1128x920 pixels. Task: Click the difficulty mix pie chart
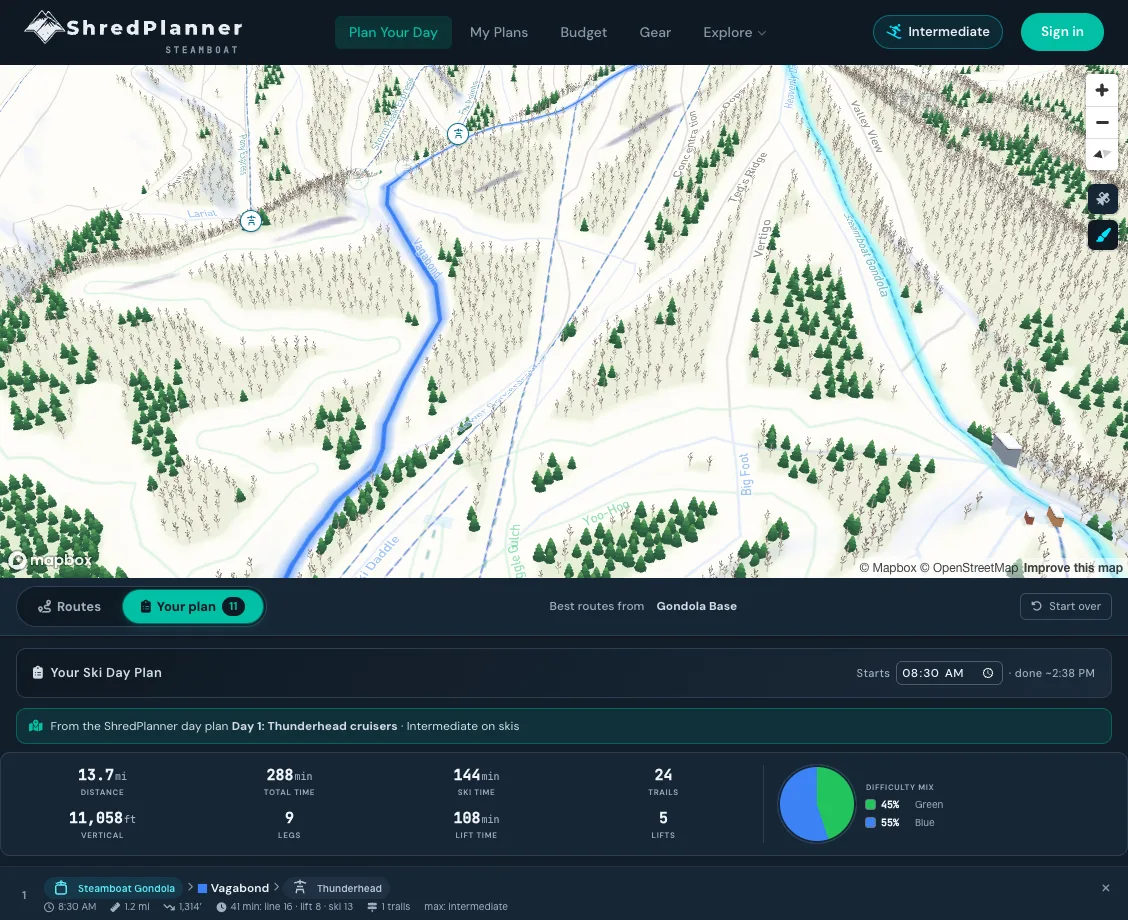click(817, 803)
